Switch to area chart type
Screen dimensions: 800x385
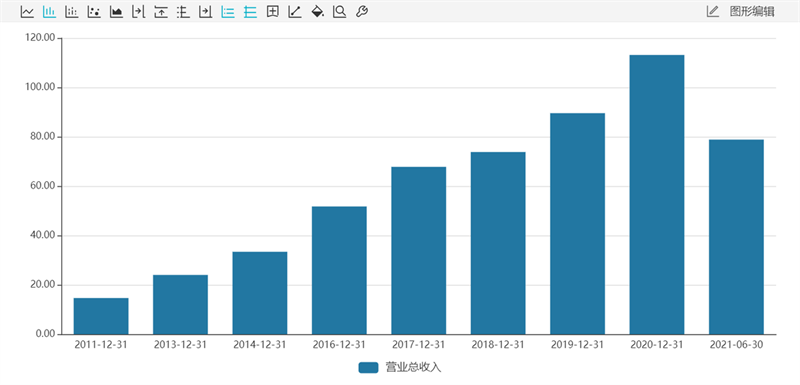pyautogui.click(x=116, y=12)
